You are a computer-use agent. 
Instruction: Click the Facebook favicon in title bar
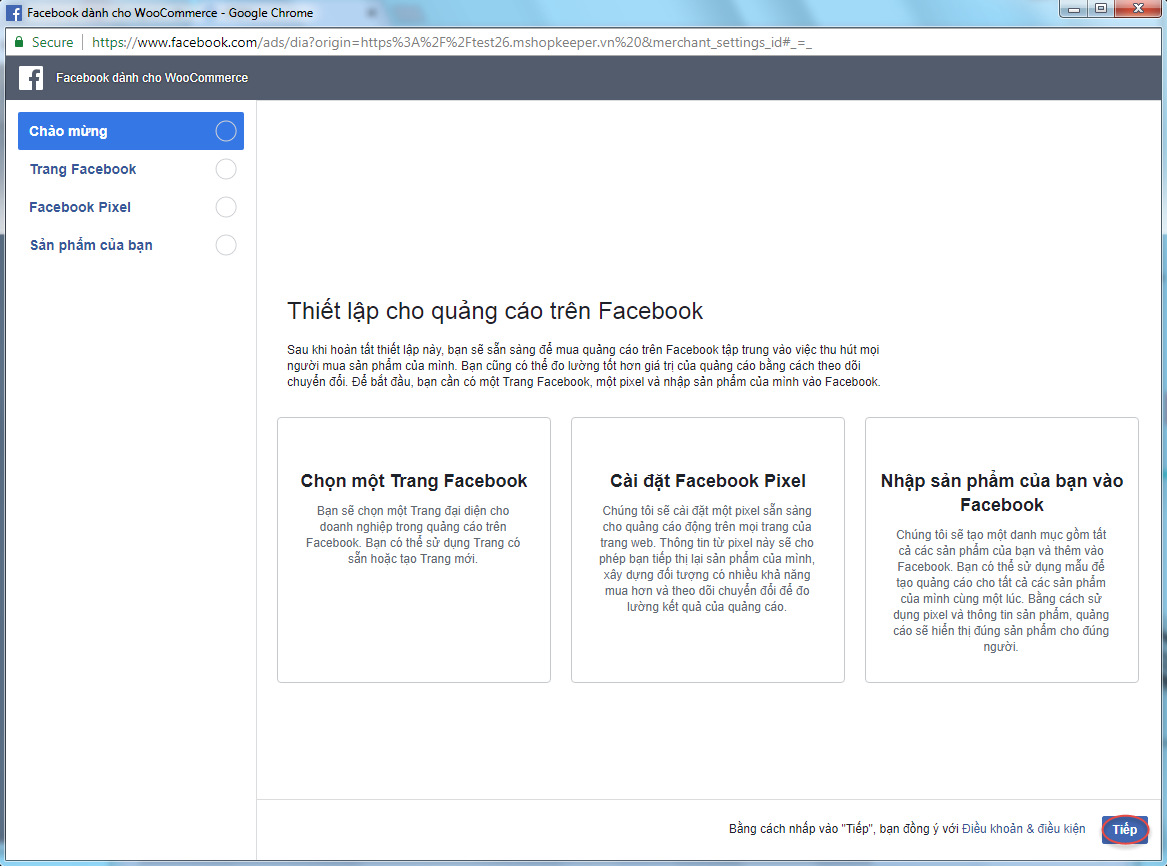(13, 13)
